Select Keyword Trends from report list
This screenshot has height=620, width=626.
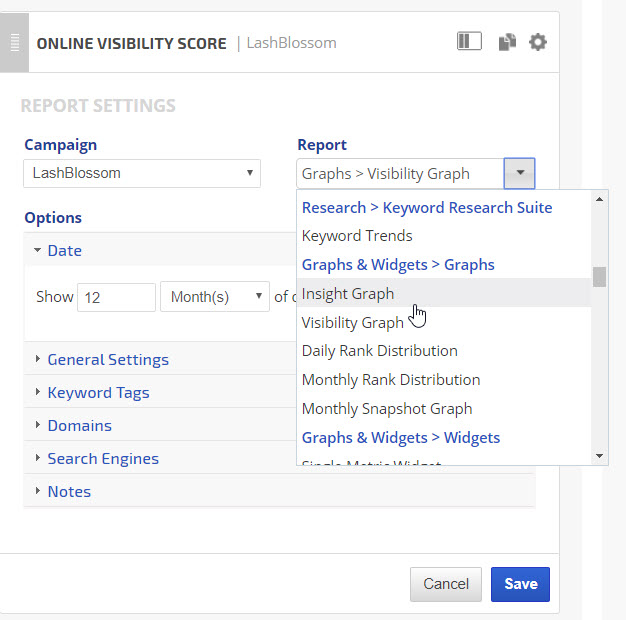[x=357, y=236]
